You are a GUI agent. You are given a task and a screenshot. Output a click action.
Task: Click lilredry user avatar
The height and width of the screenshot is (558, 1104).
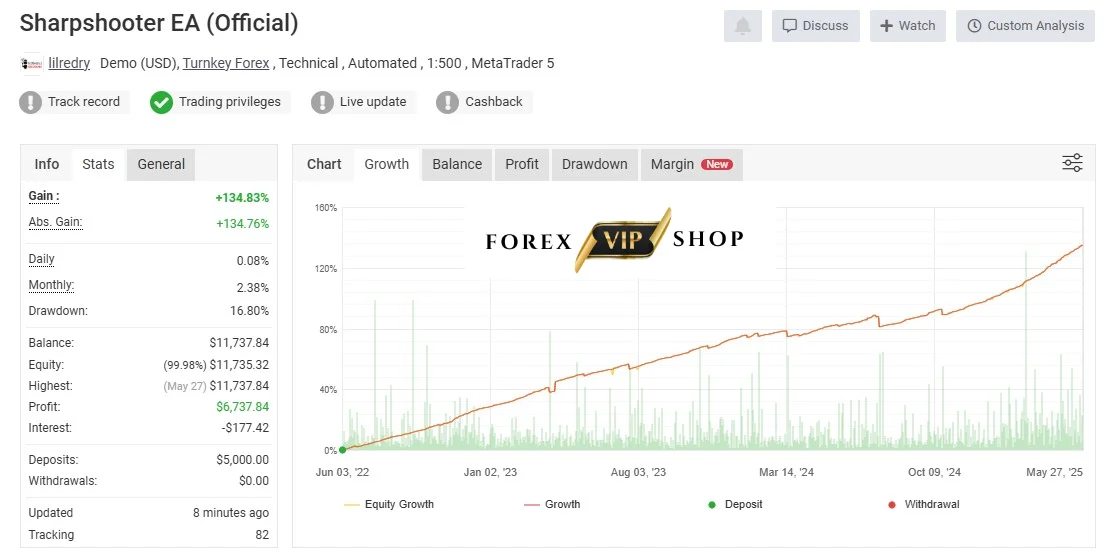[32, 63]
